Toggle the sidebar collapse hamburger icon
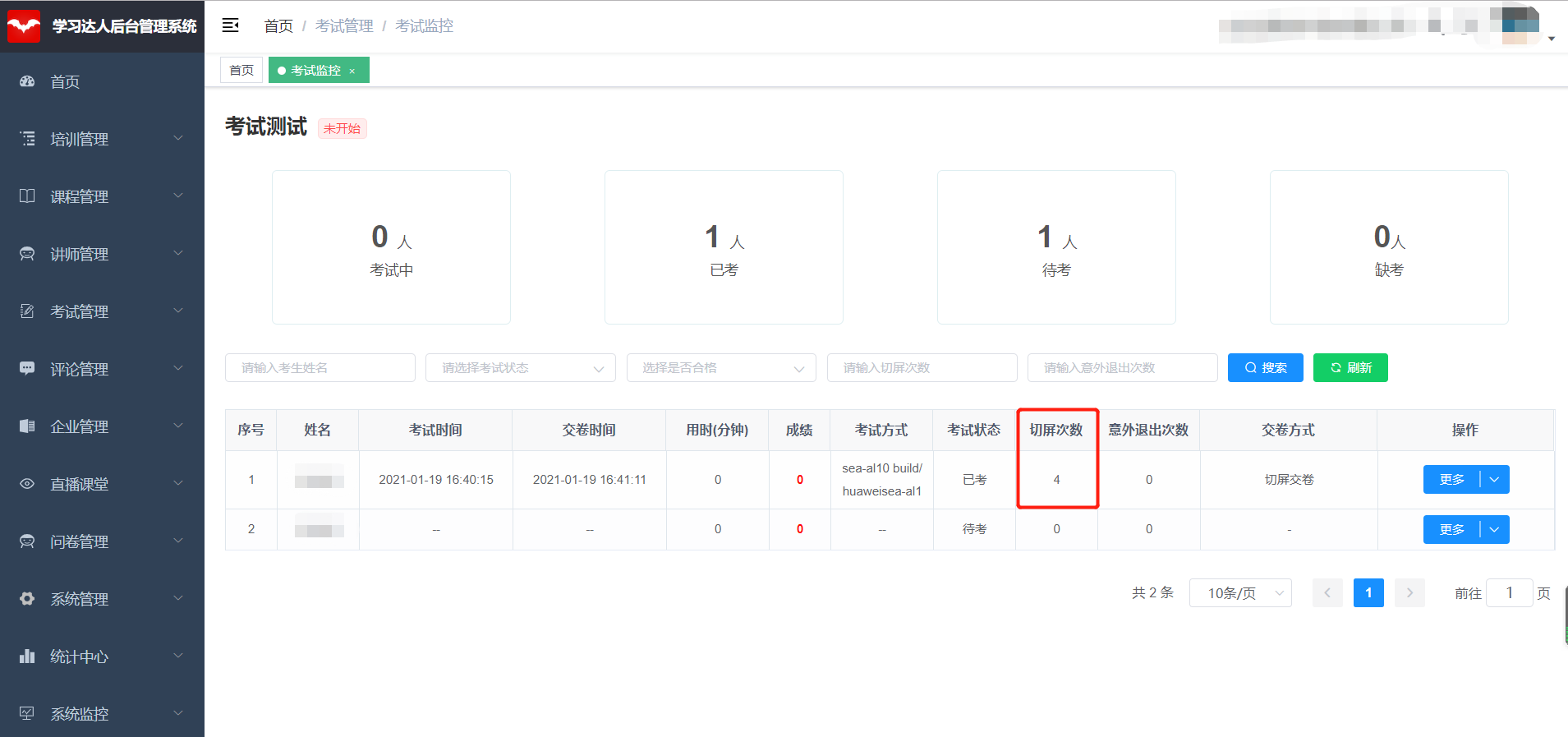 point(231,25)
